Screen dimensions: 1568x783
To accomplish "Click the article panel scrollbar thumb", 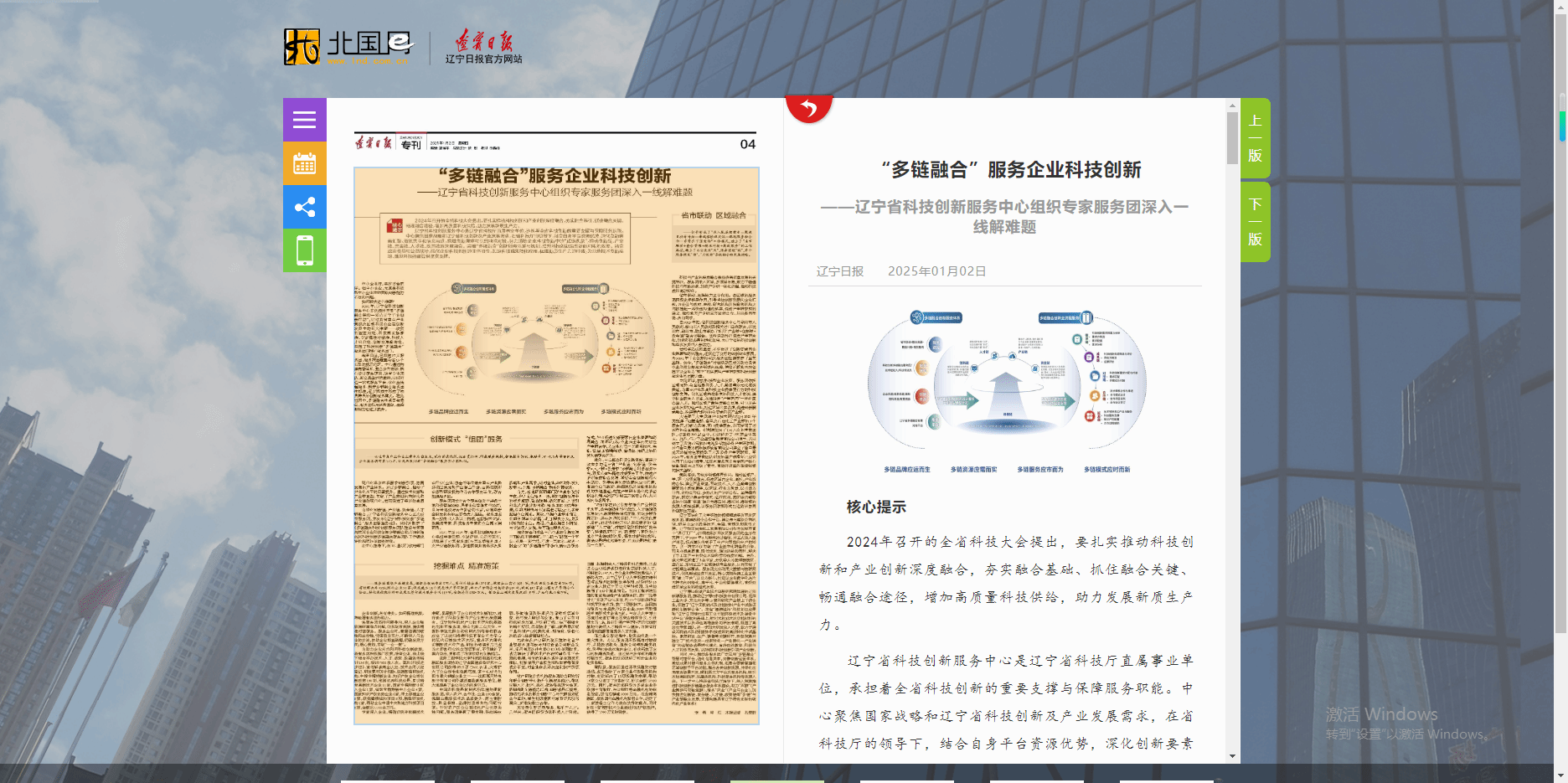I will pyautogui.click(x=1232, y=138).
